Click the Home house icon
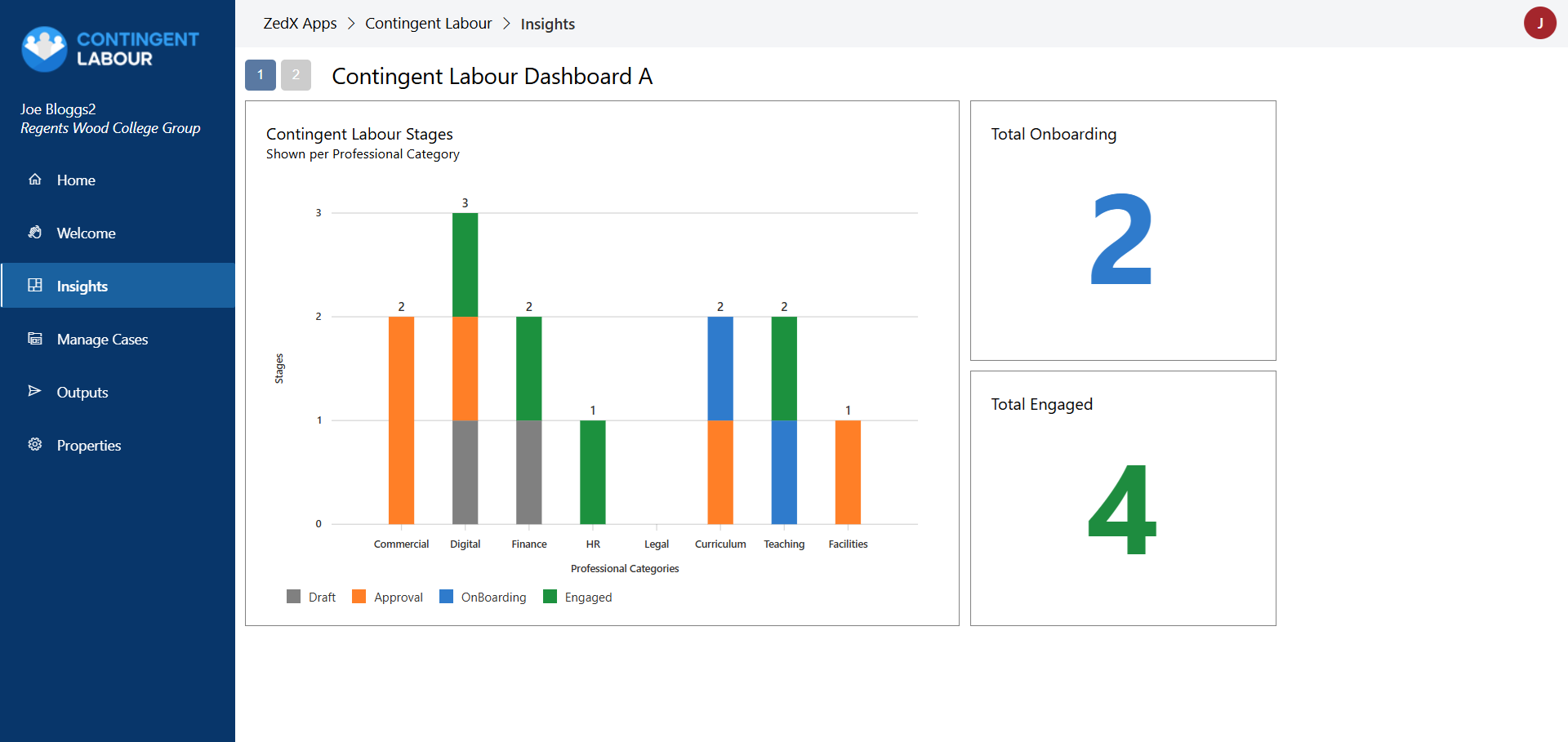The height and width of the screenshot is (742, 1568). point(35,180)
